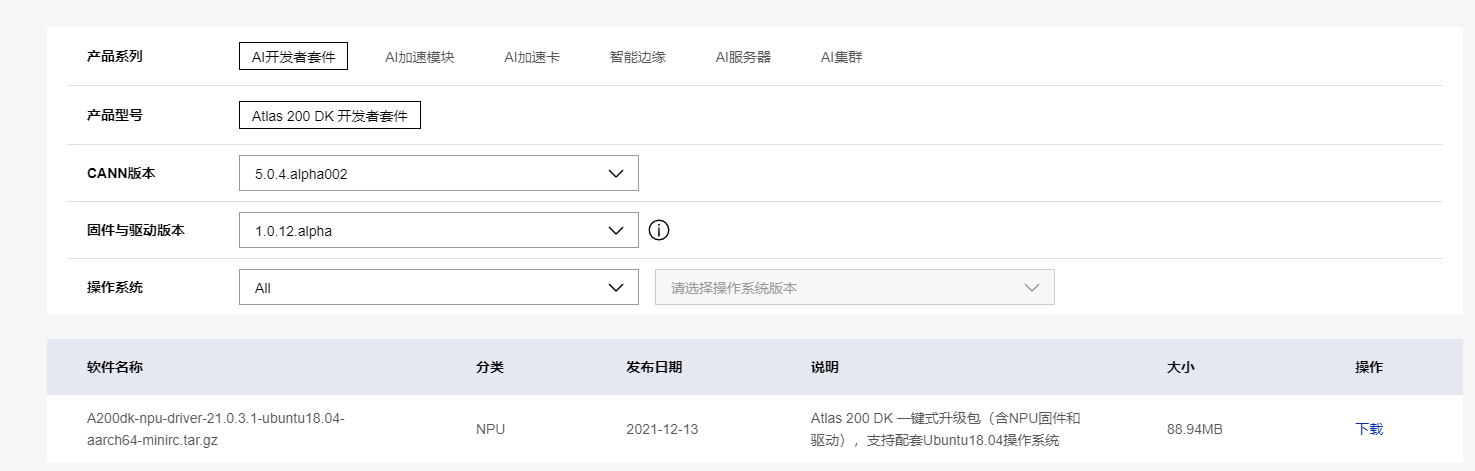Click the 固件与驱动版本 row label
1475x471 pixels.
pyautogui.click(x=136, y=230)
